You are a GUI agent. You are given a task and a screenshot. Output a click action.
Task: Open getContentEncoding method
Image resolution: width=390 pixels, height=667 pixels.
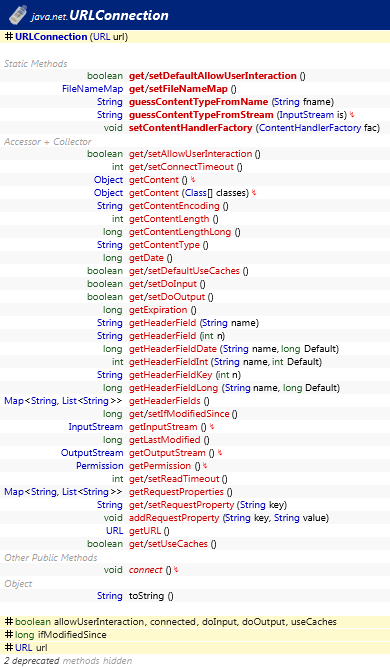coord(174,206)
